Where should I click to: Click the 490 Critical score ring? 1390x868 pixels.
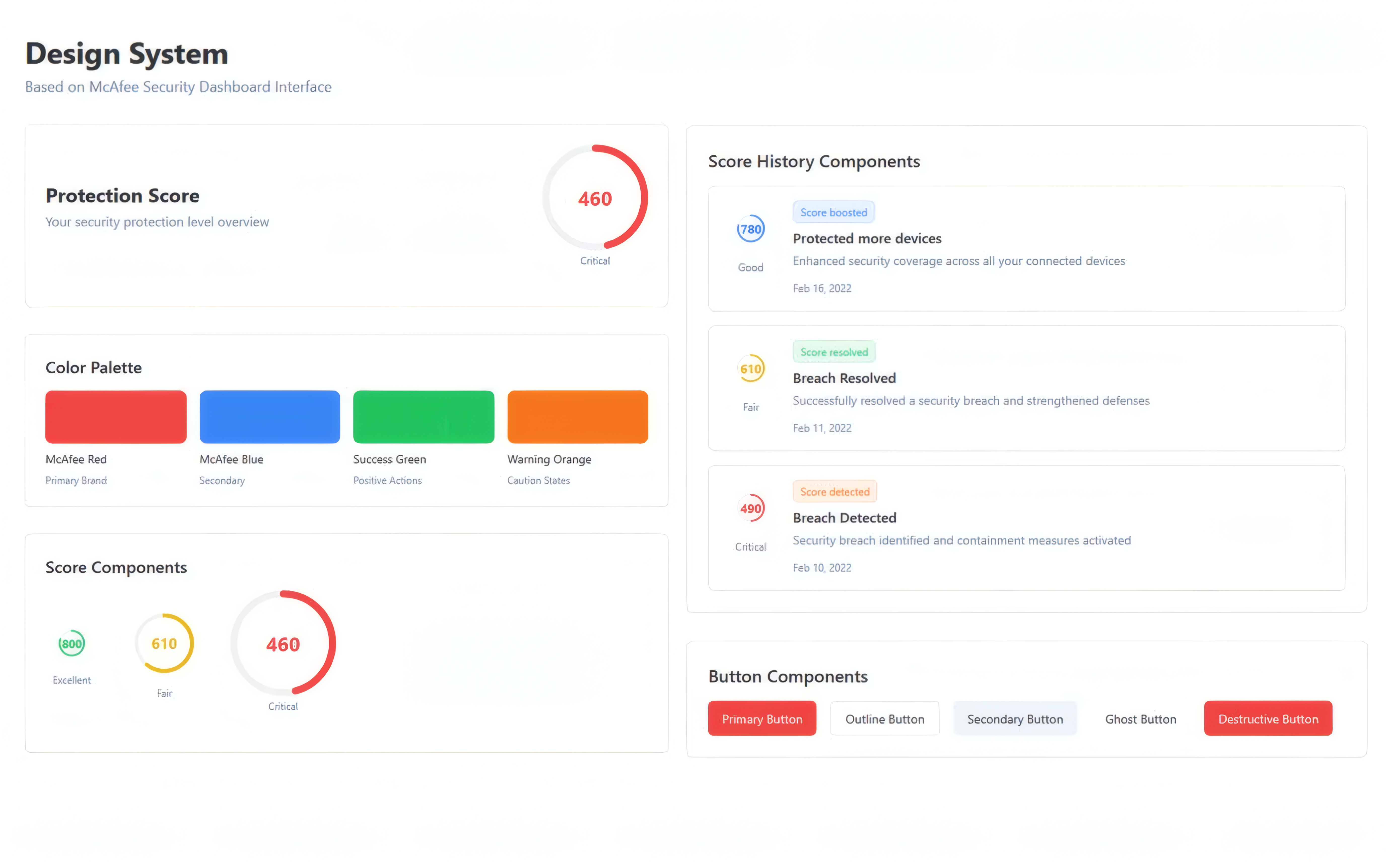click(750, 508)
